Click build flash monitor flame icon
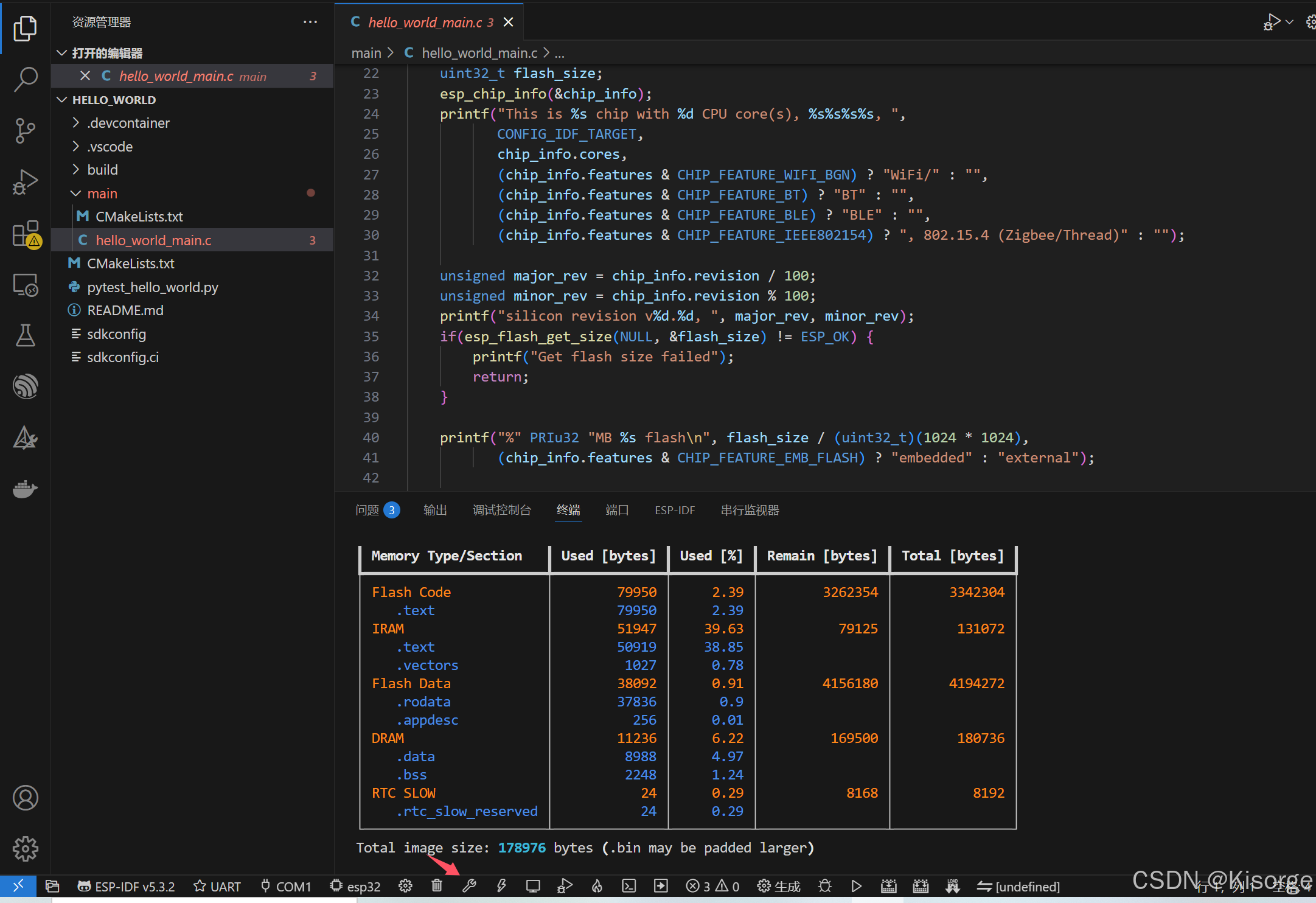 (597, 886)
